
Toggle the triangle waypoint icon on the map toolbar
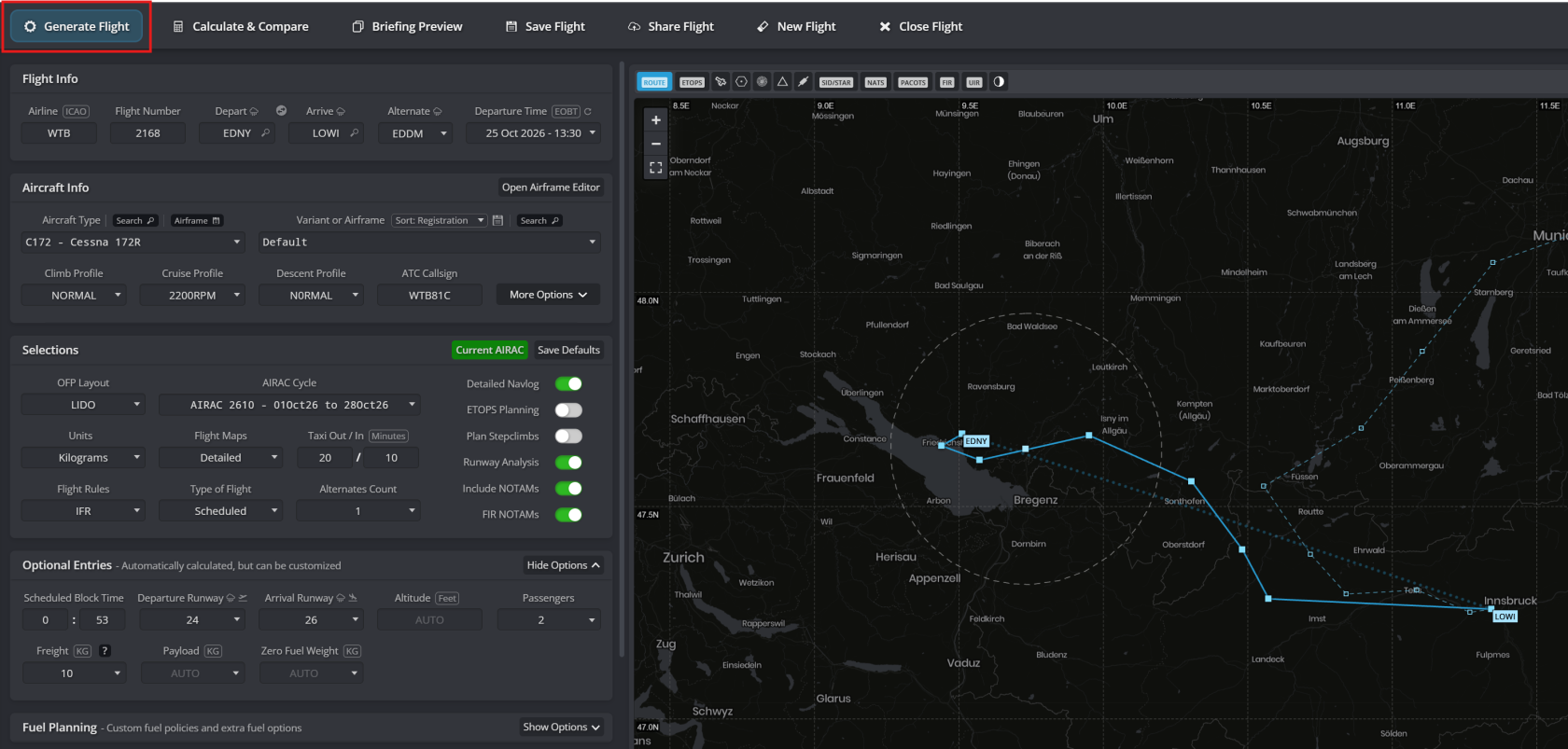click(782, 82)
